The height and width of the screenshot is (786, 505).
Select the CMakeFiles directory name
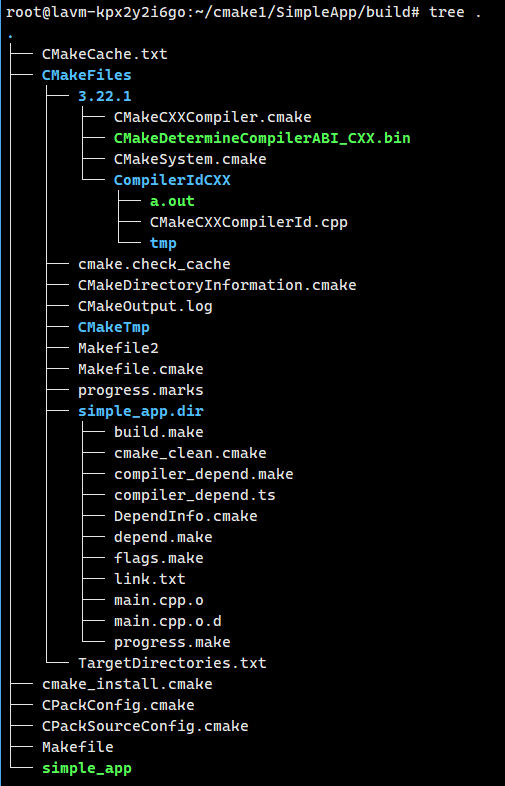pos(87,75)
